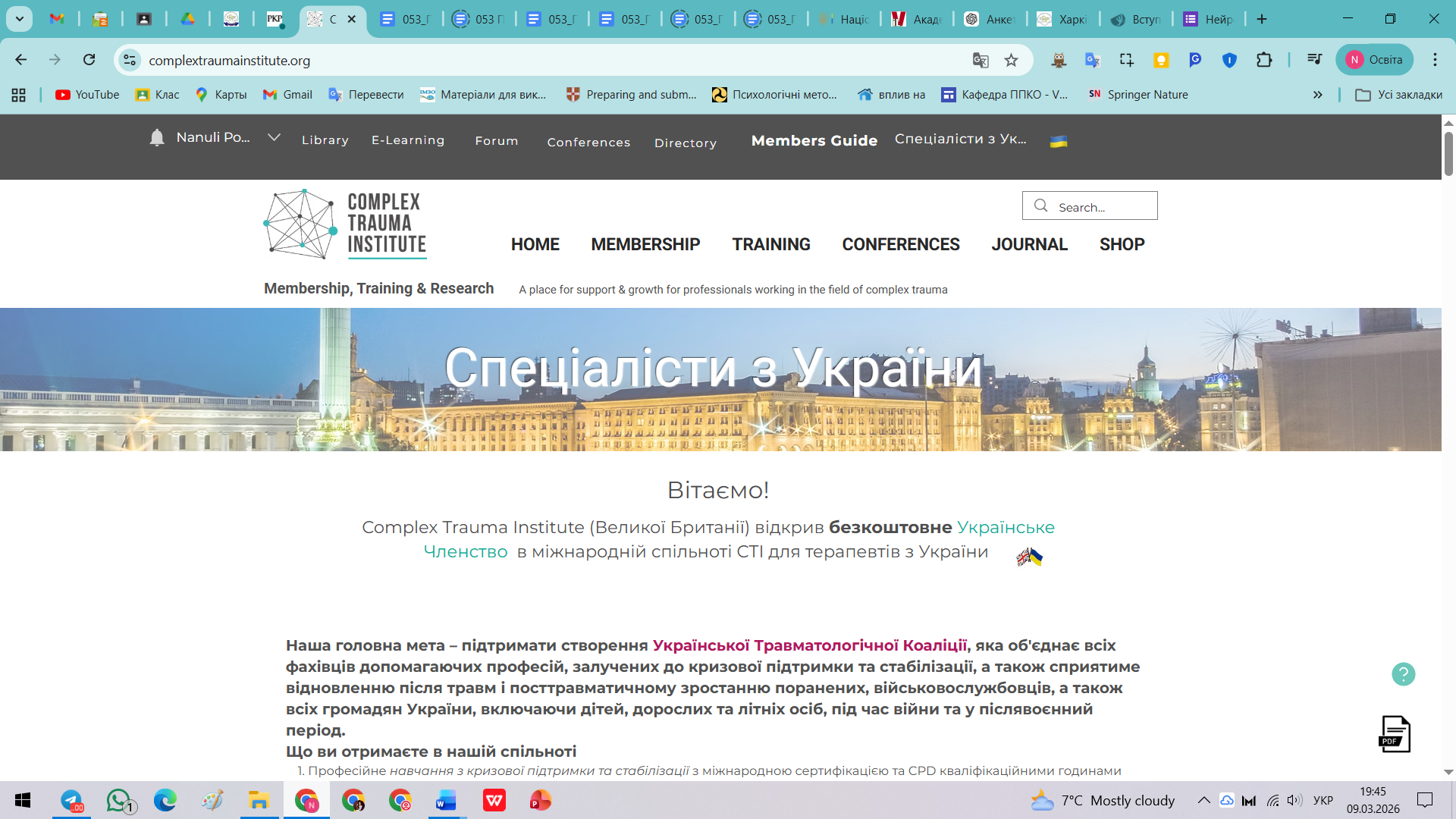This screenshot has height=819, width=1456.
Task: Open browser extensions puzzle icon
Action: 1264,60
